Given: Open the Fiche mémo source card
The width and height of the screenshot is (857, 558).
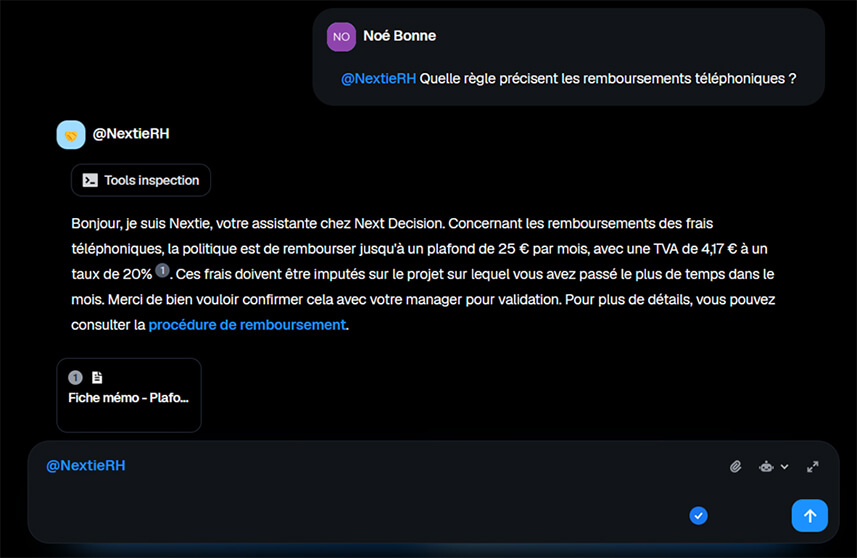Looking at the screenshot, I should [x=128, y=396].
